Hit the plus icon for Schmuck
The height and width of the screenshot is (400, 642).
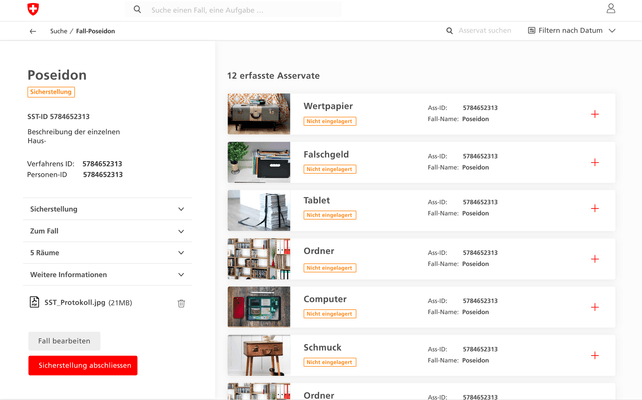point(595,355)
